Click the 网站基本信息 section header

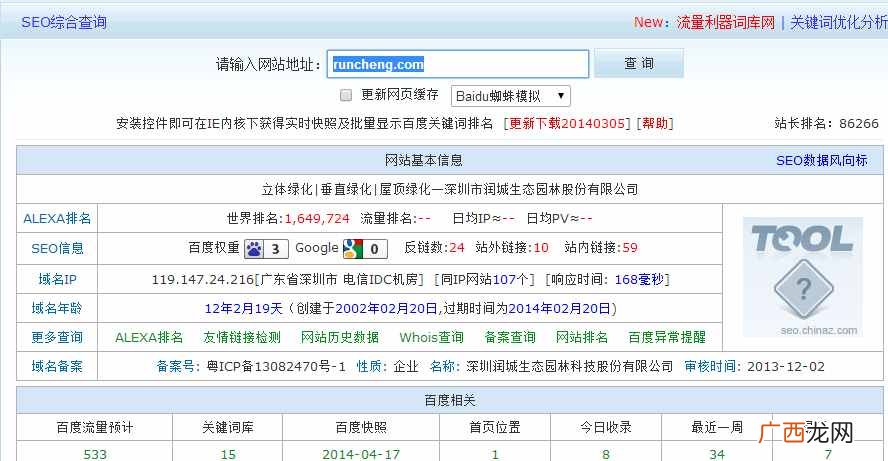424,161
